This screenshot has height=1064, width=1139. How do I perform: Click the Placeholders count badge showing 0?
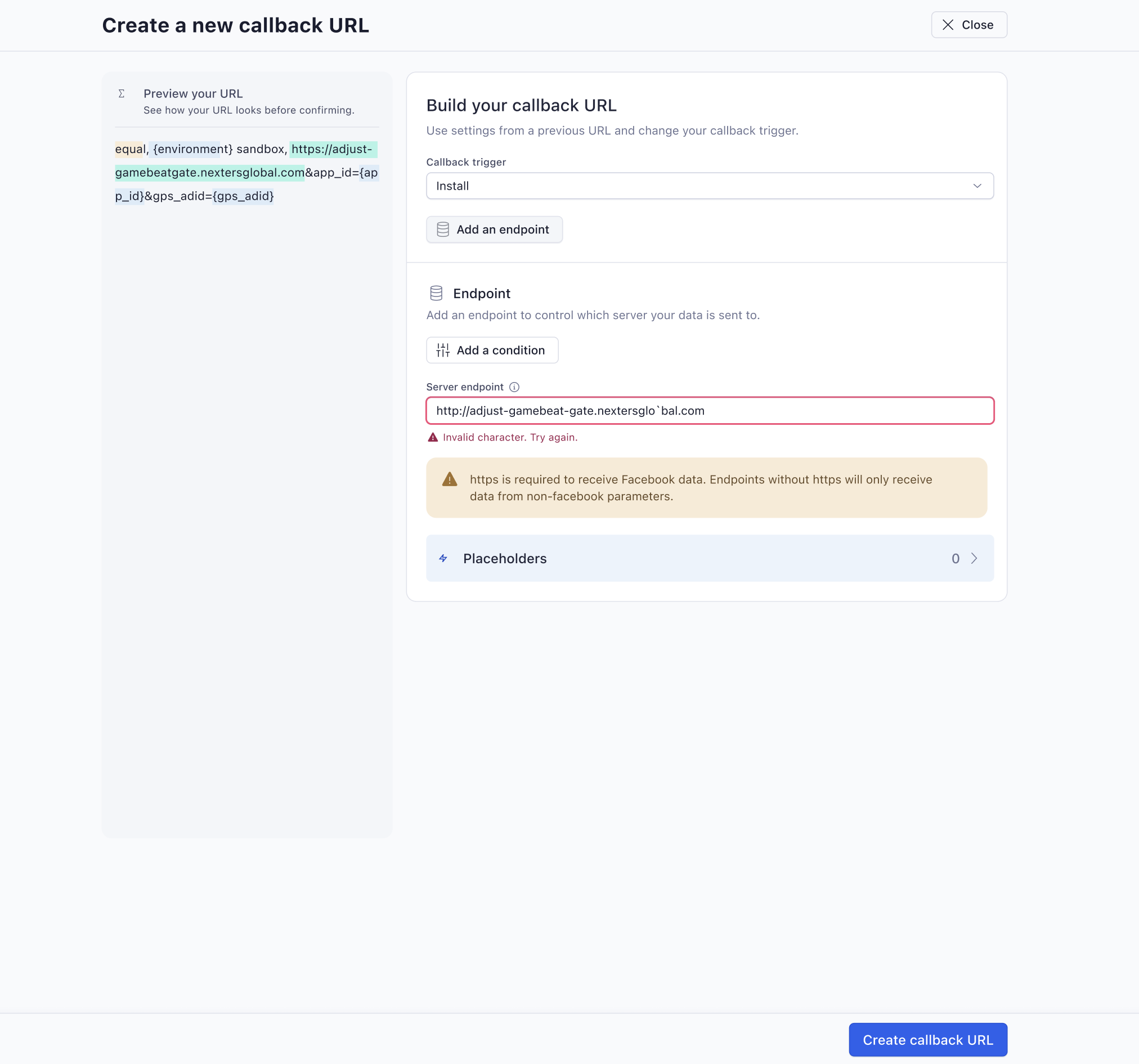pyautogui.click(x=955, y=558)
